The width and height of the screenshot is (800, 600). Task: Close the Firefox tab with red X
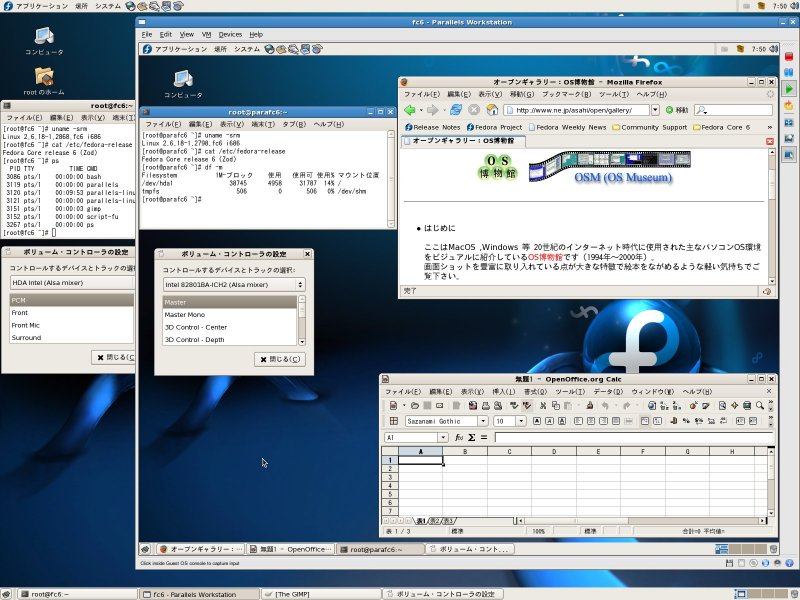tap(770, 141)
